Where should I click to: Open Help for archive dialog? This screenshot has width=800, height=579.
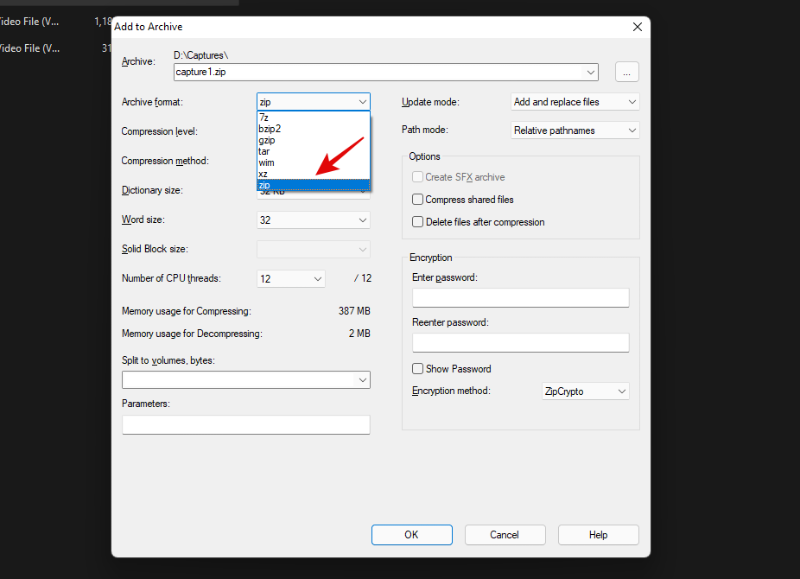pyautogui.click(x=598, y=535)
